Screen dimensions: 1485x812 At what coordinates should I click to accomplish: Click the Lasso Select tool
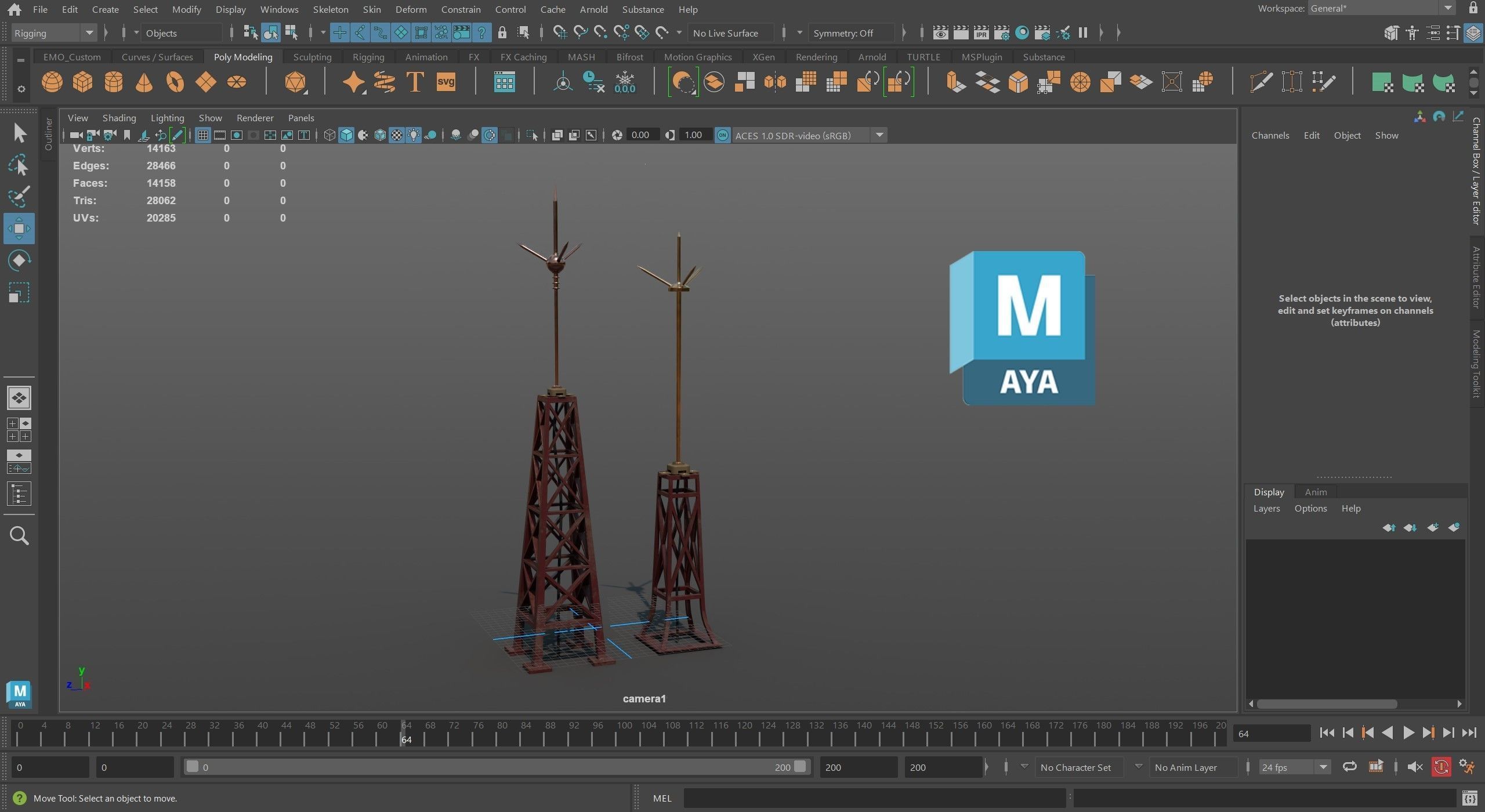point(19,165)
